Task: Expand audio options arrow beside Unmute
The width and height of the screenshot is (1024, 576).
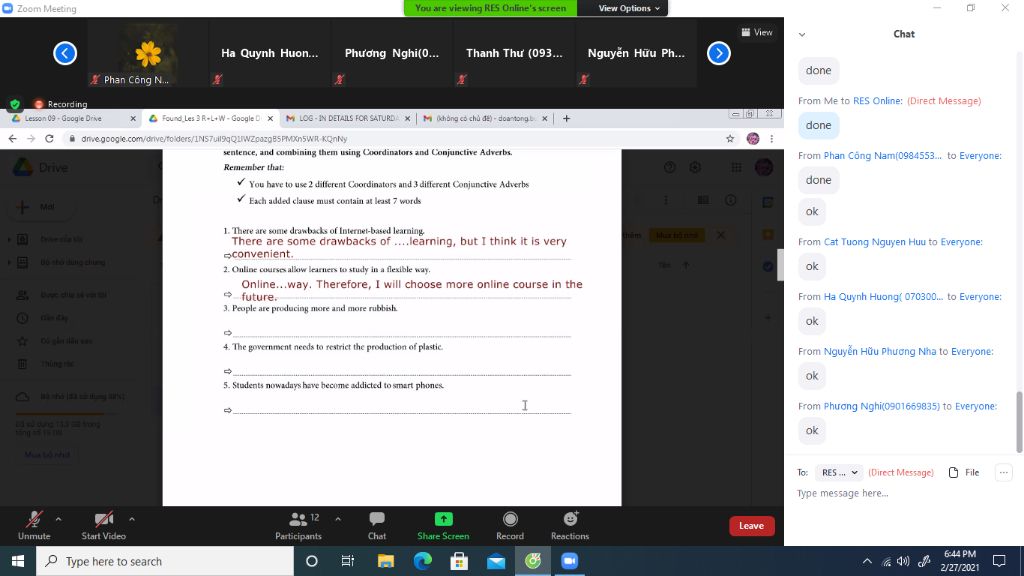Action: (x=58, y=519)
